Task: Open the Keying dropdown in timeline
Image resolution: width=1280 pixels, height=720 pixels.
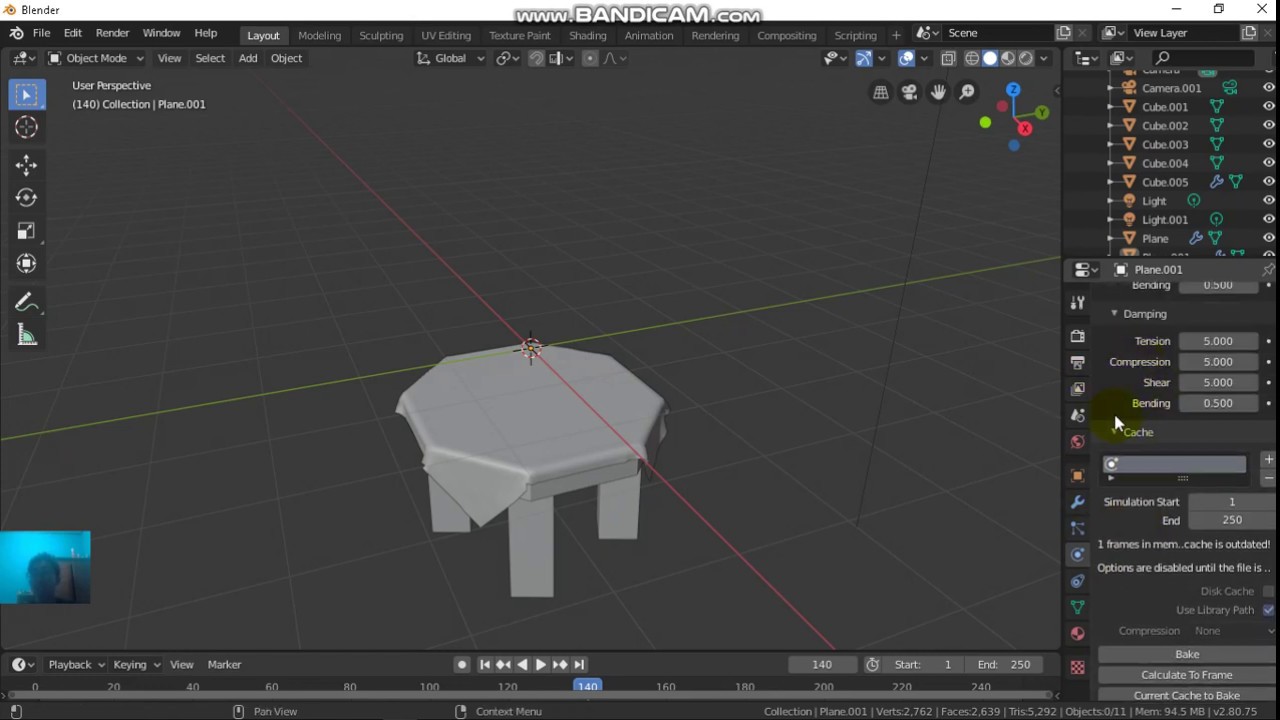Action: click(135, 664)
